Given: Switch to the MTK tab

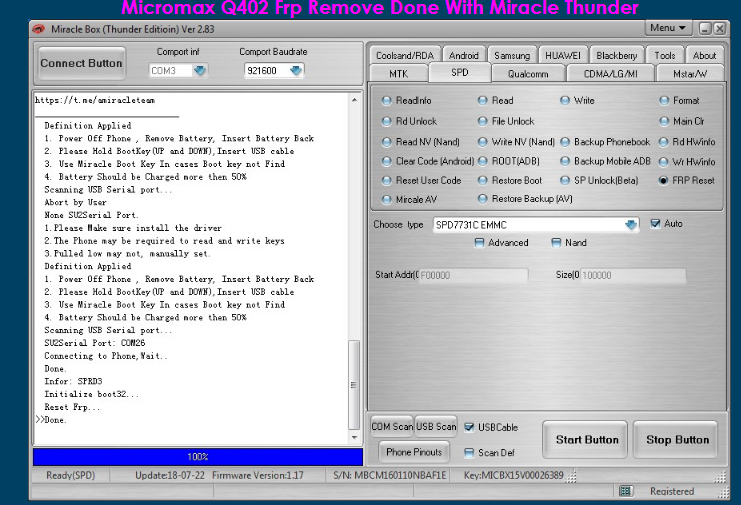Looking at the screenshot, I should 399,74.
